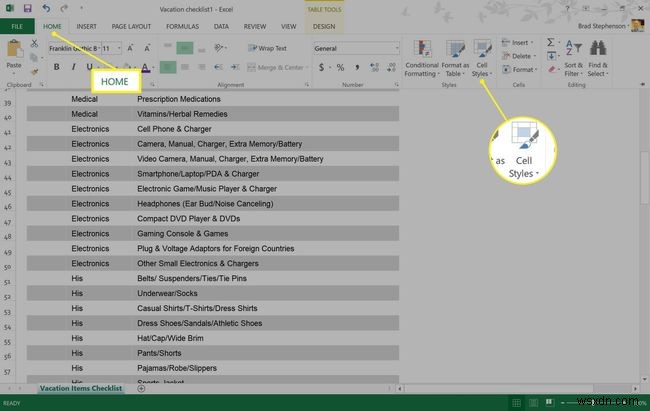
Task: Toggle Merge & Center
Action: (x=277, y=67)
